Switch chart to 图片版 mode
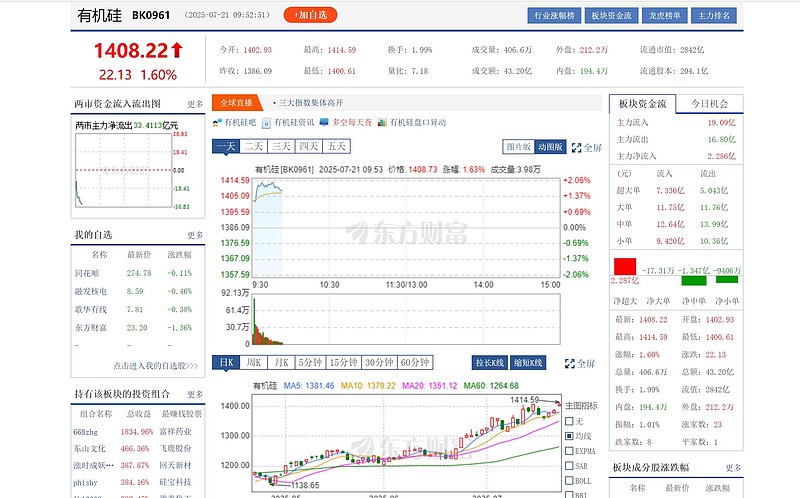800x498 pixels. 518,147
